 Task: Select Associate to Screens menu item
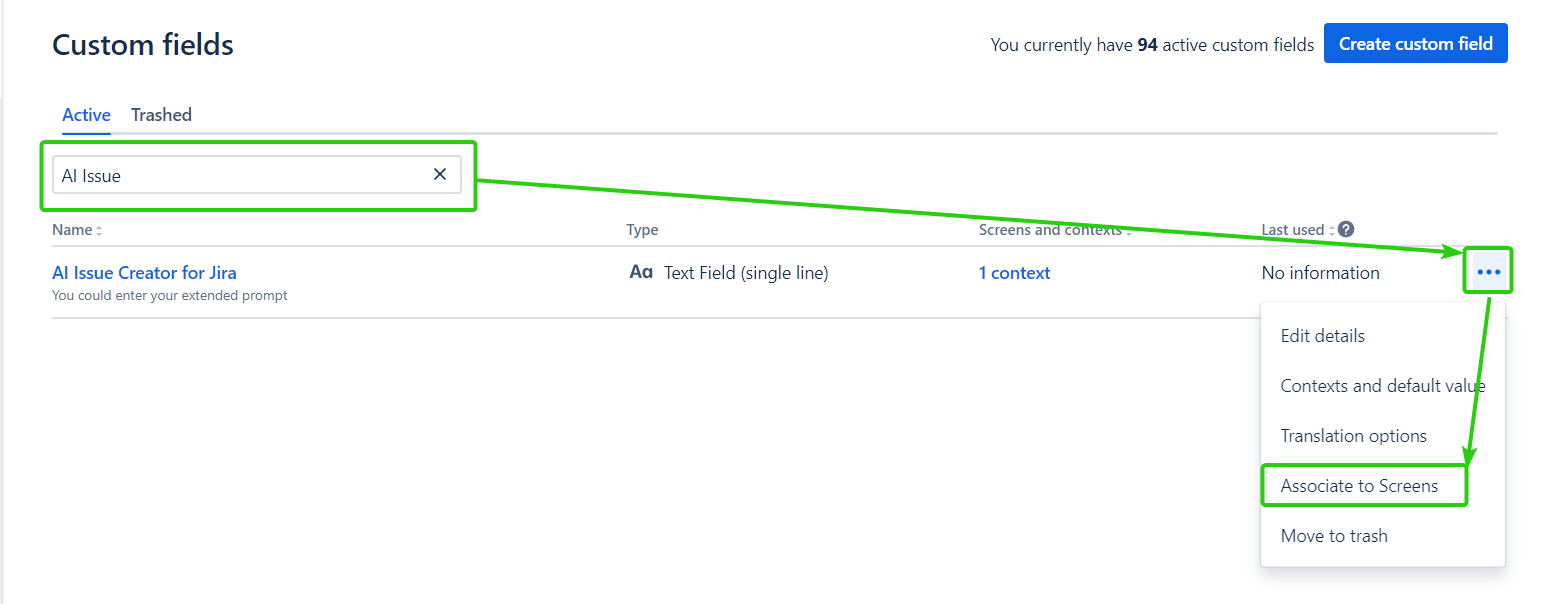[1359, 486]
